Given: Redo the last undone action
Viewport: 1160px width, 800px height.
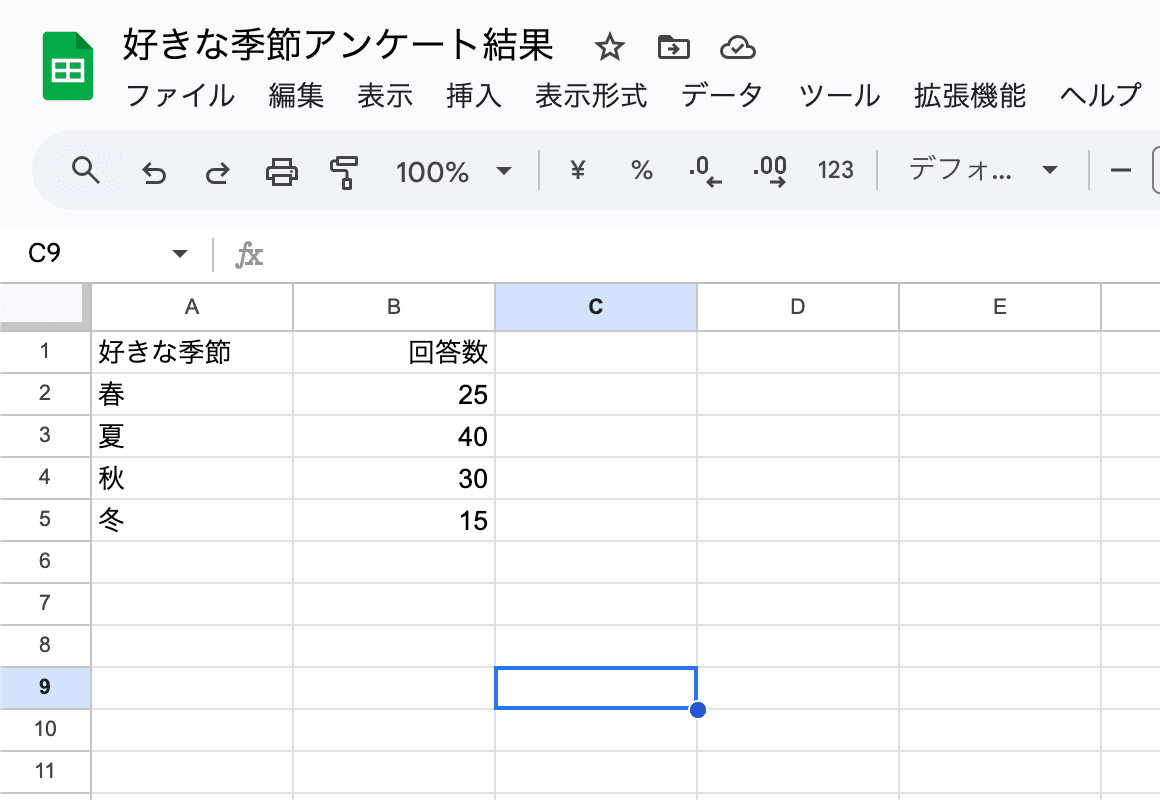Looking at the screenshot, I should click(217, 173).
